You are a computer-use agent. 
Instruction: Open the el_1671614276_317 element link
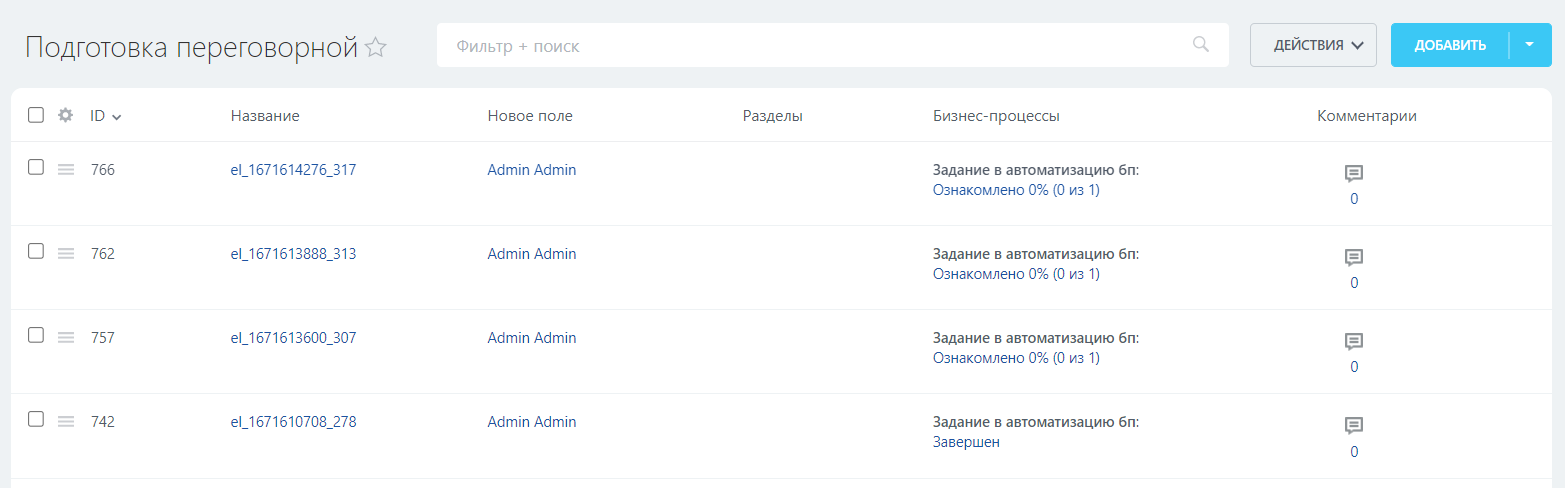[x=293, y=170]
